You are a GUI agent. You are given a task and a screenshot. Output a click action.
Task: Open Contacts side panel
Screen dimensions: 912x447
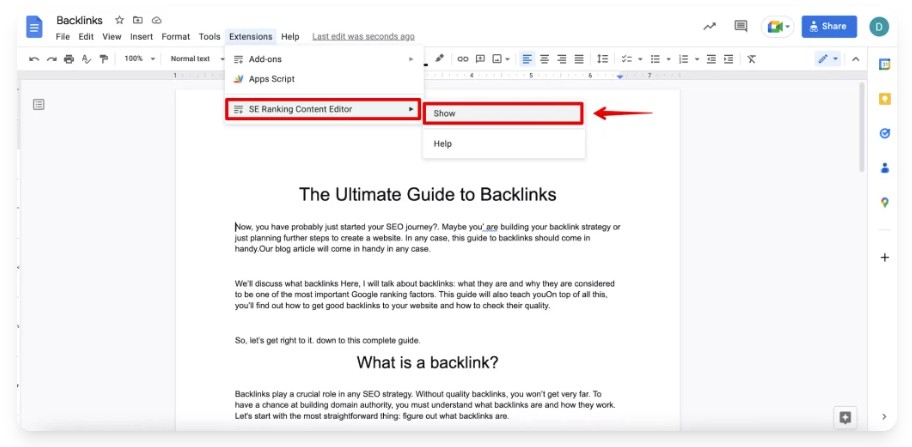885,168
